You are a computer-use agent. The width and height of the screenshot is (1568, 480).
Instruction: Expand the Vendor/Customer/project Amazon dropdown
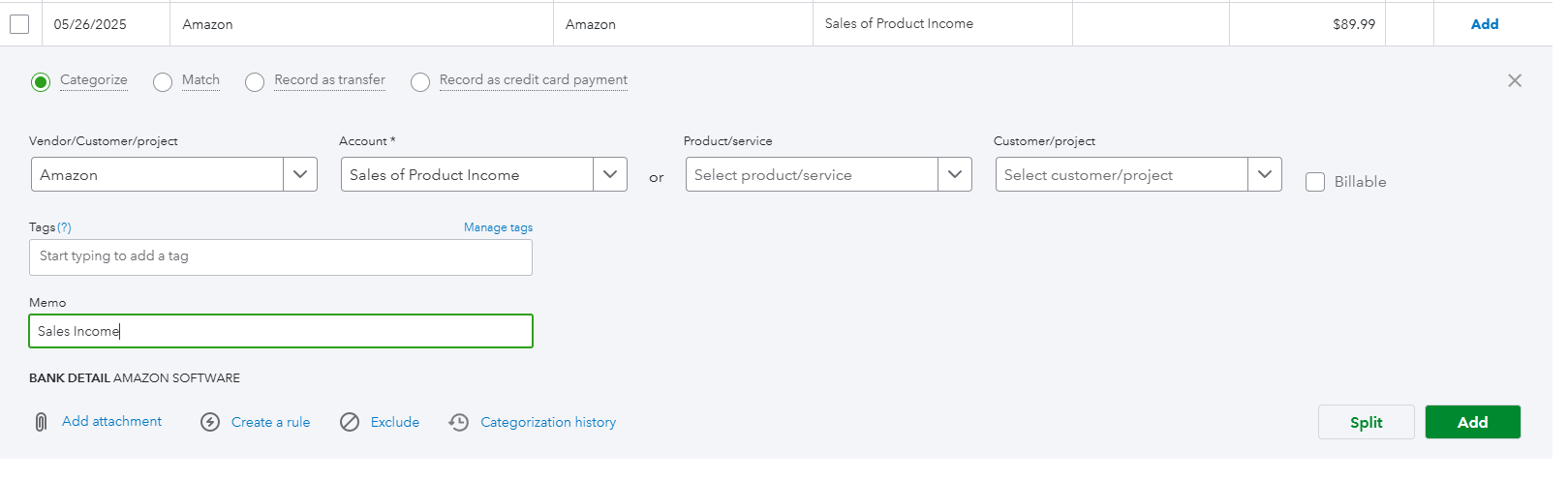click(300, 174)
